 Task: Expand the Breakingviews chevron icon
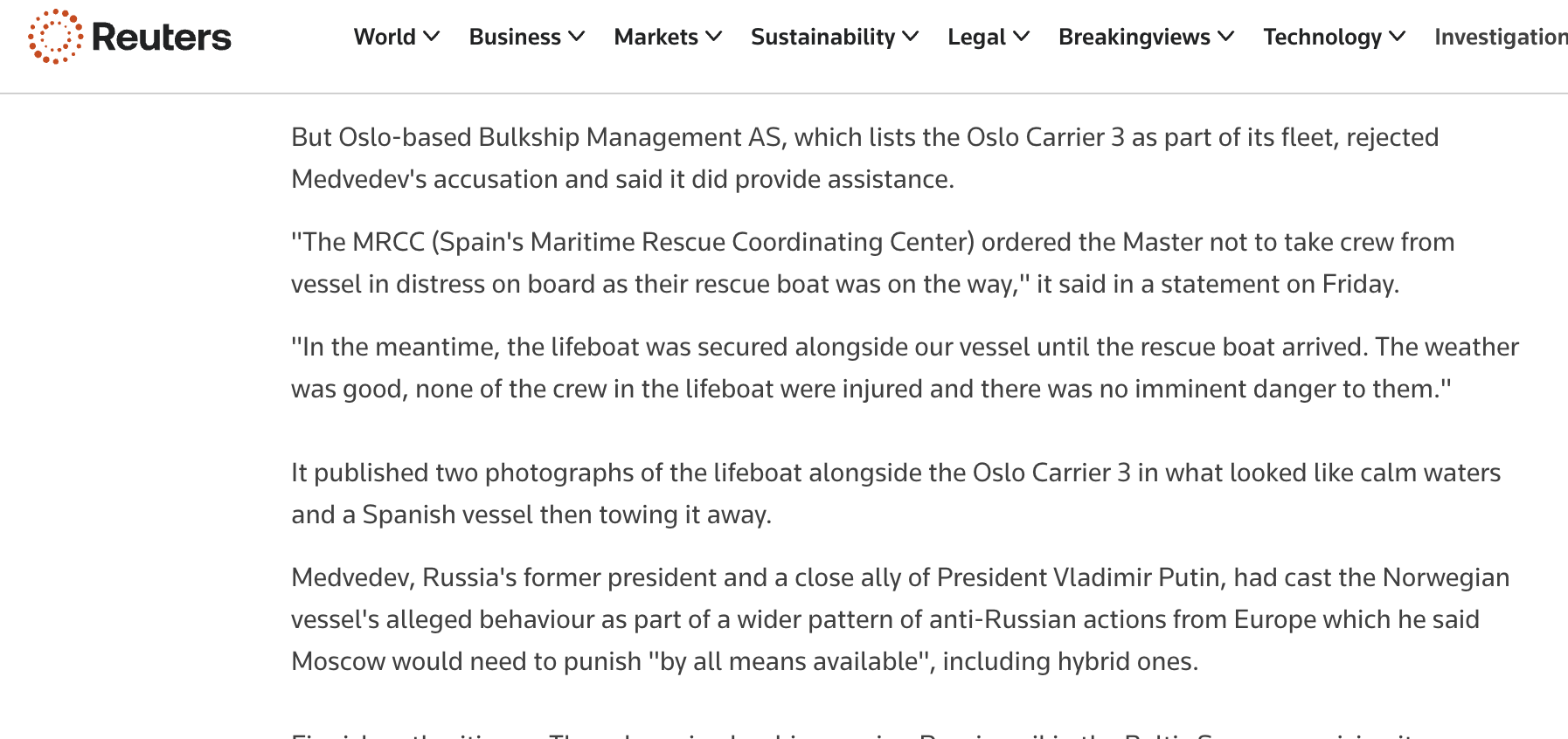1225,37
